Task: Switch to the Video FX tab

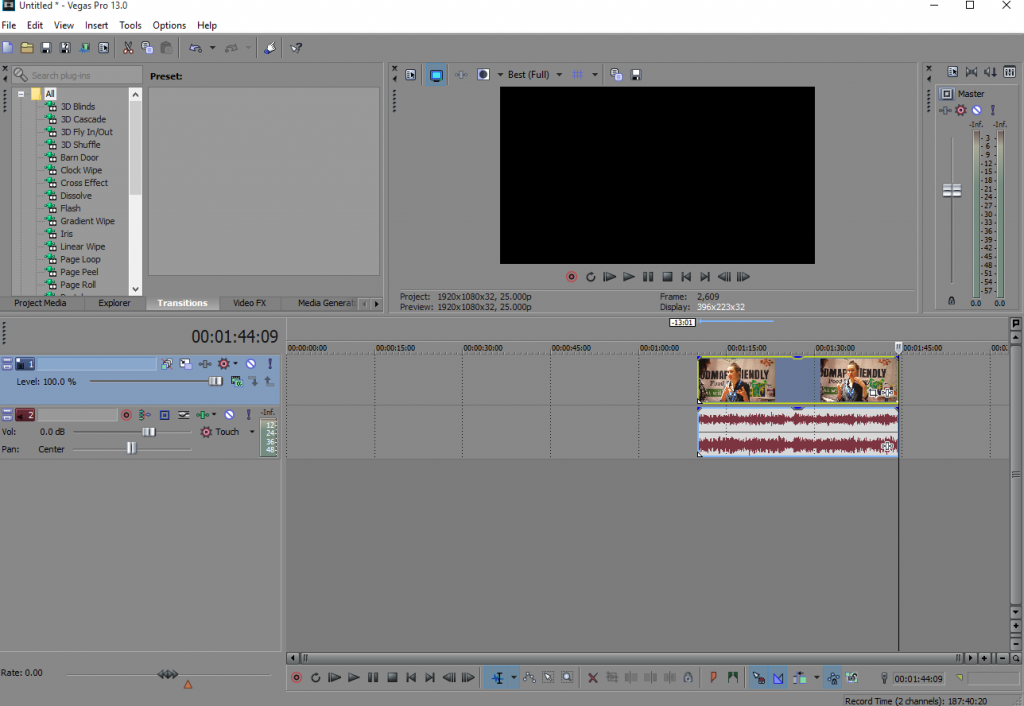Action: tap(249, 303)
